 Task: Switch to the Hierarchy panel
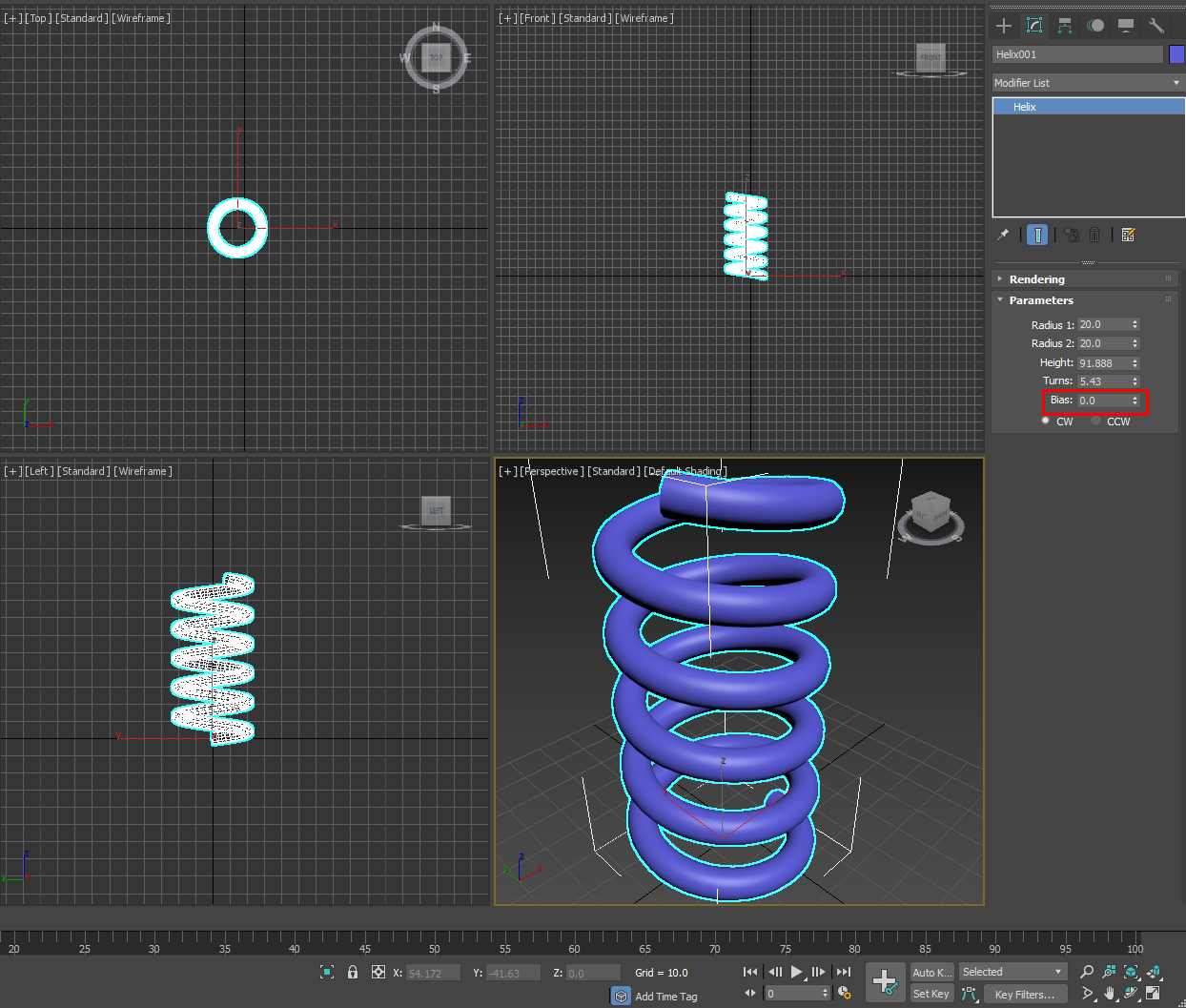[1065, 26]
